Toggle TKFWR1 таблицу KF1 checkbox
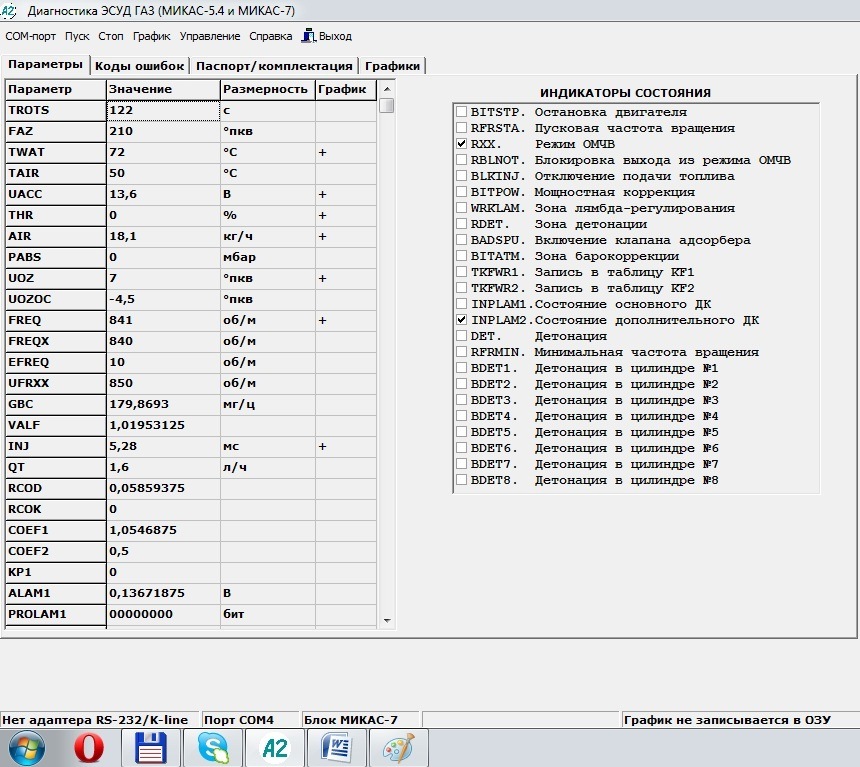 click(x=462, y=272)
